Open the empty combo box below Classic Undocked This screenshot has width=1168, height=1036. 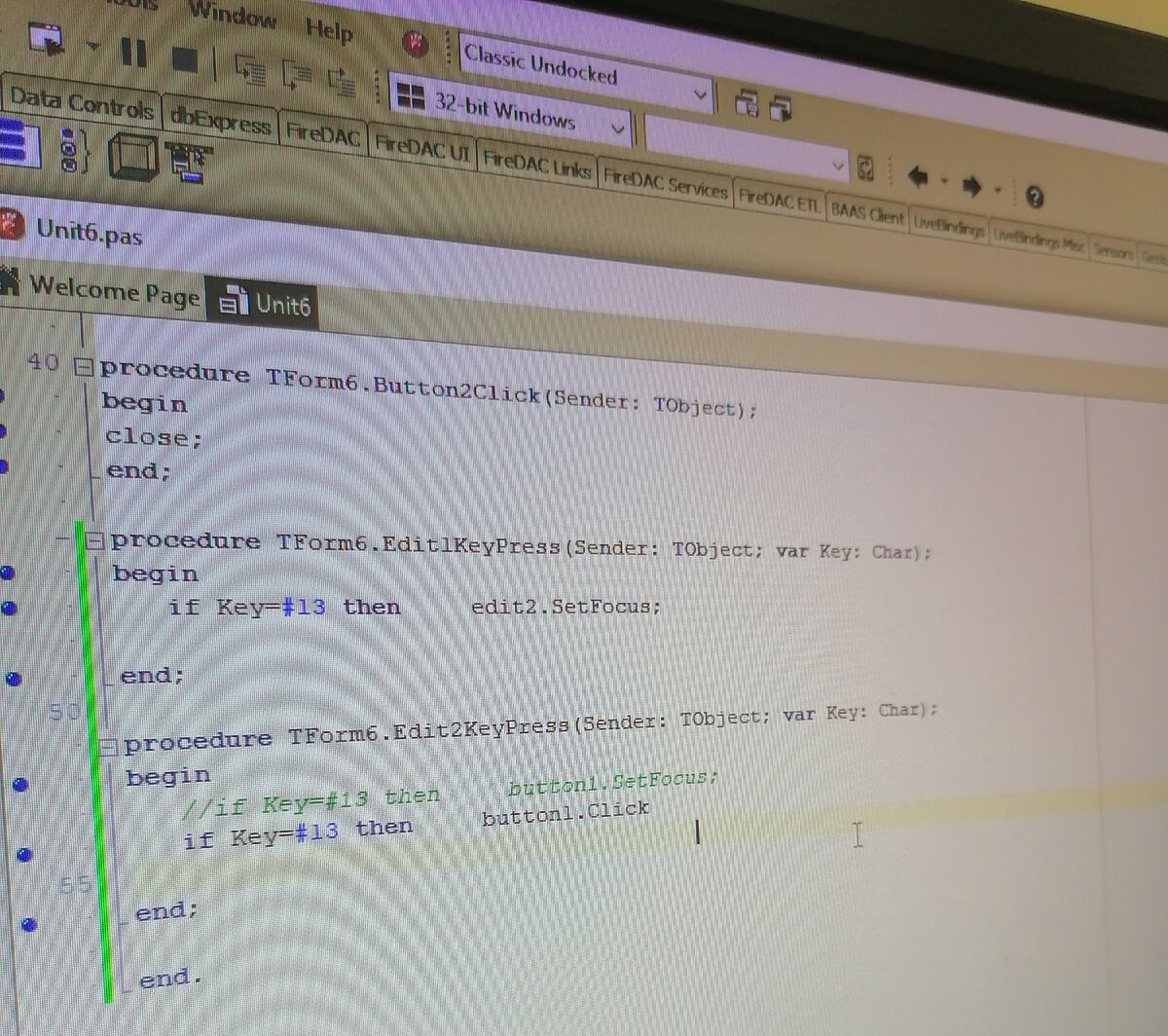click(748, 150)
